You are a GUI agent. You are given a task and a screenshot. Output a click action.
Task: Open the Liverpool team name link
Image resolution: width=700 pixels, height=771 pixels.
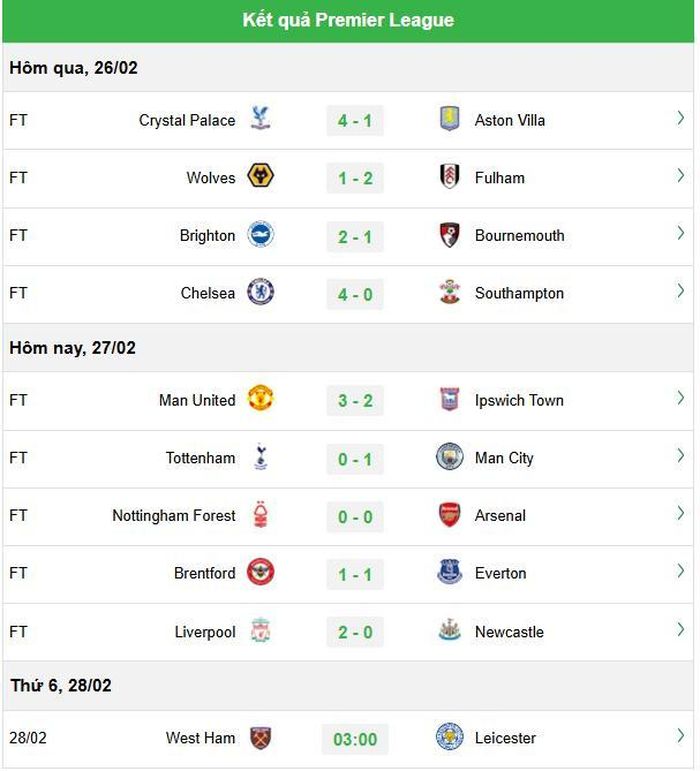205,632
